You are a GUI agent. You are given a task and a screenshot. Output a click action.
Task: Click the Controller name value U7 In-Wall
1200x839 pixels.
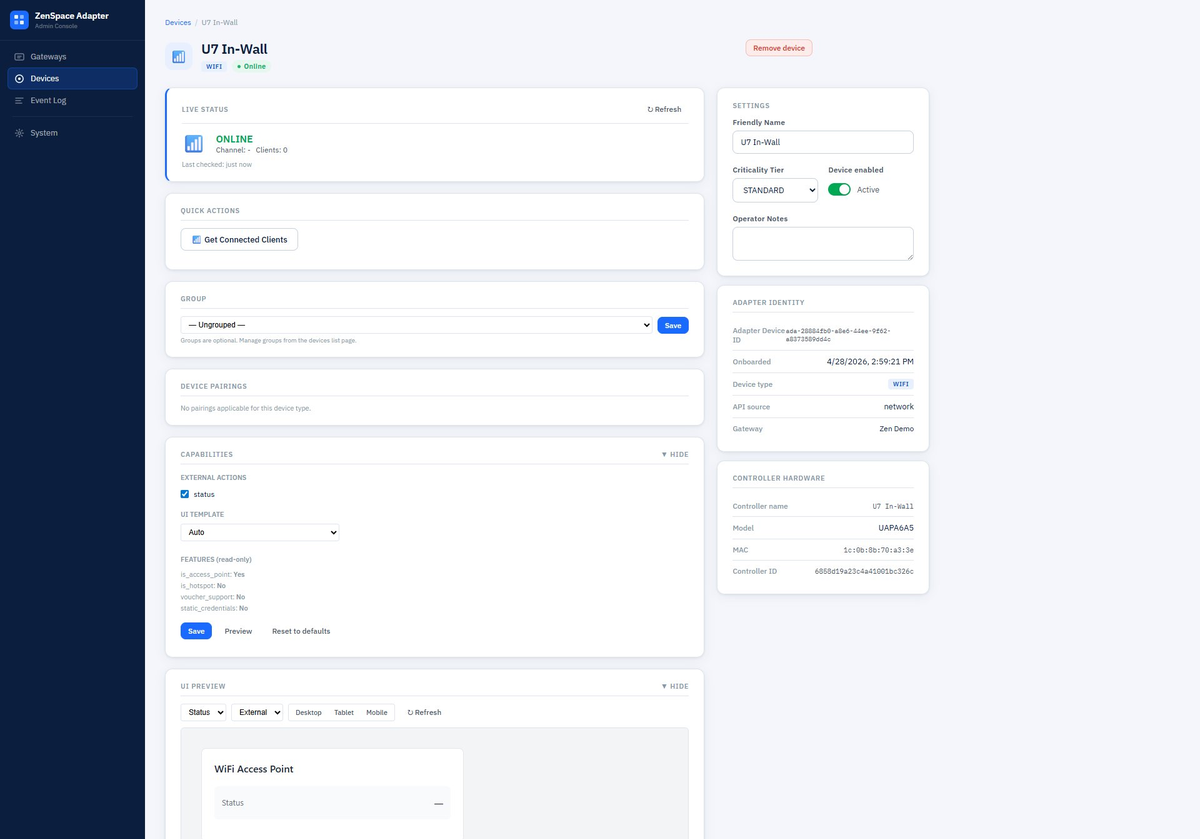coord(893,506)
